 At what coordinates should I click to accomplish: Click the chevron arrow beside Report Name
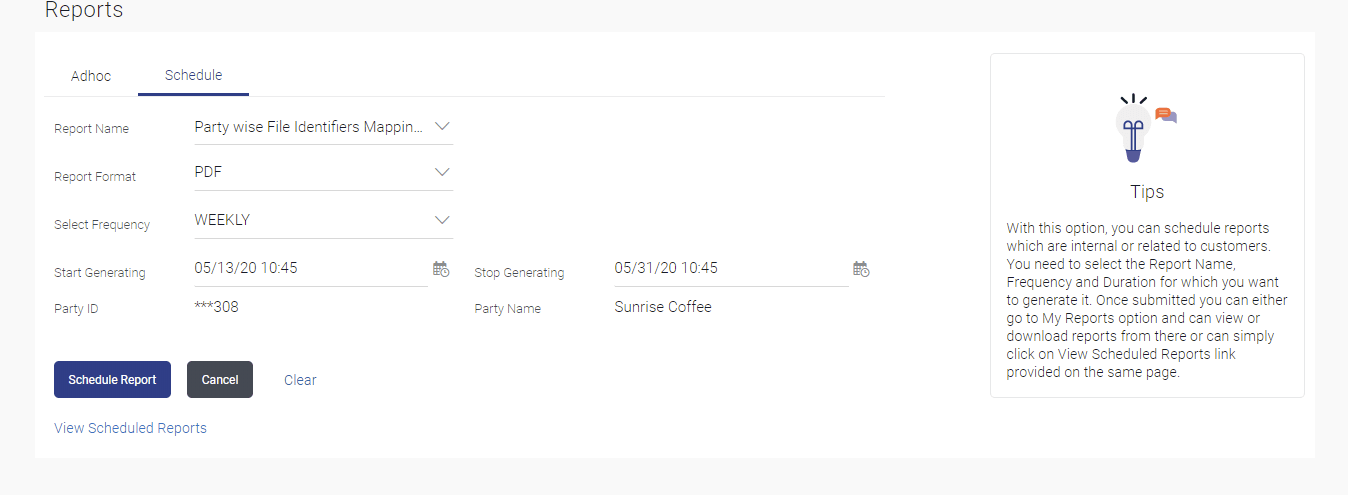click(x=443, y=127)
